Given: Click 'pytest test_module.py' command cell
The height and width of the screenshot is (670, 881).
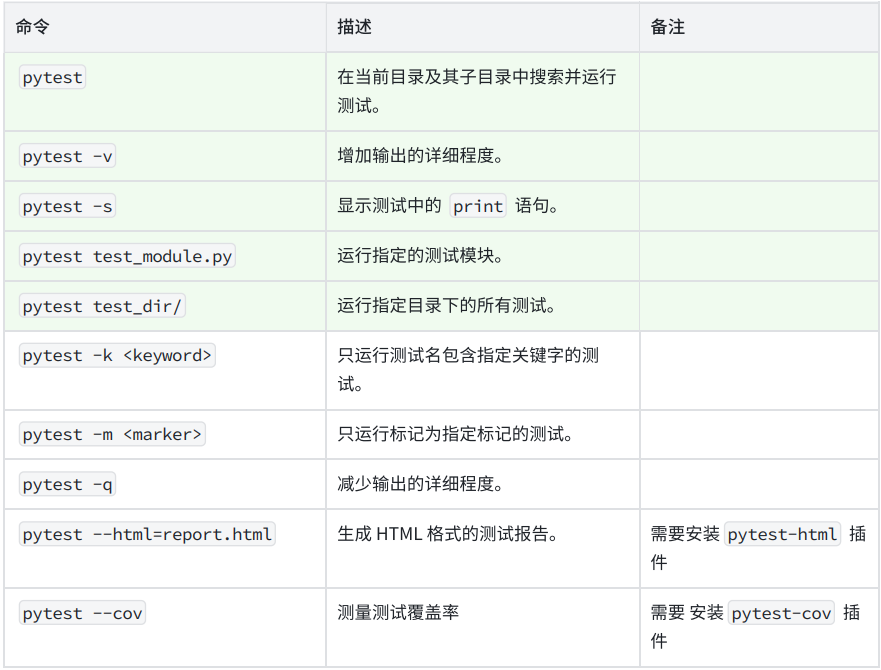Looking at the screenshot, I should coord(127,256).
